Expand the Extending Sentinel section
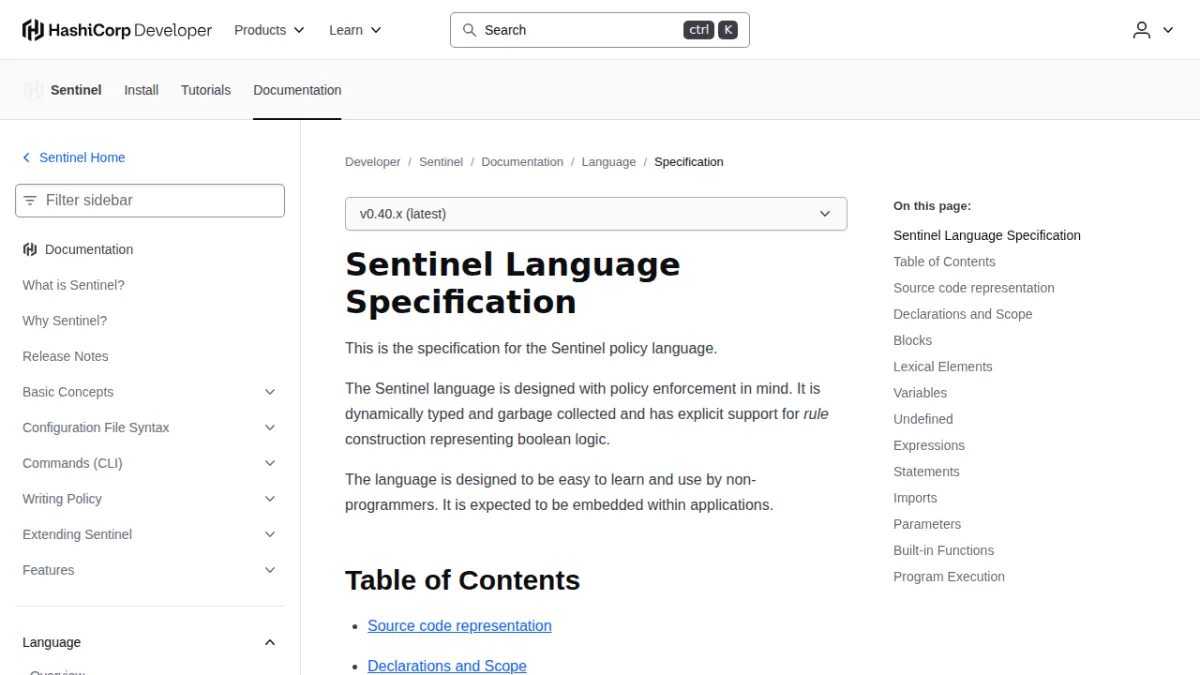Viewport: 1200px width, 675px height. [x=270, y=535]
